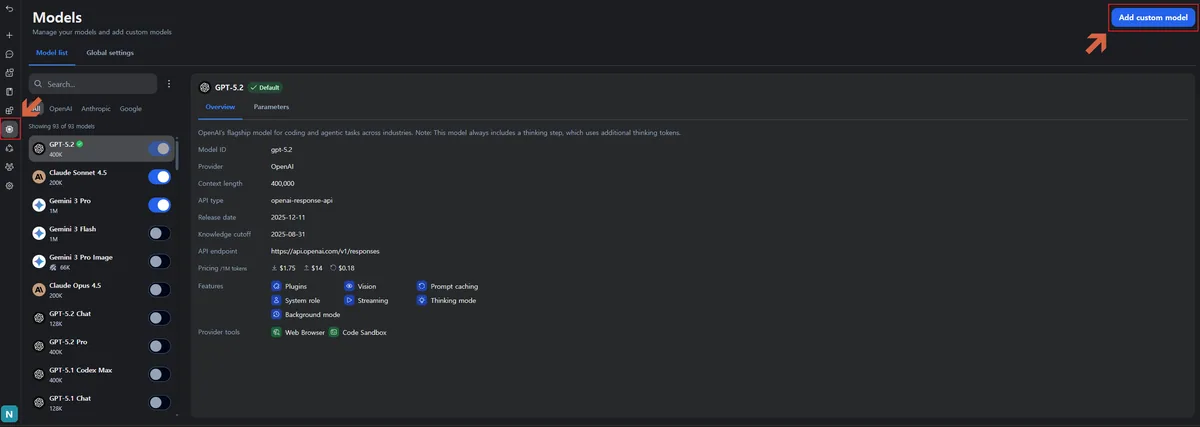Filter models by All
Screen dimensions: 1200x427
(36, 108)
